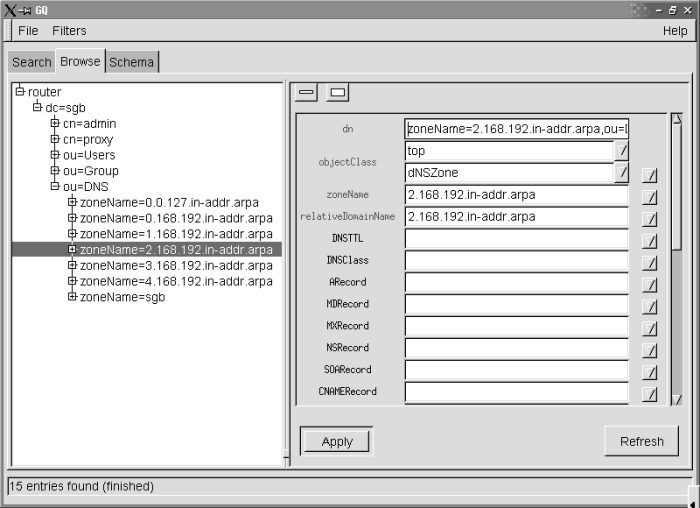Screen dimensions: 700x508
Task: Click the Apply button
Action: (337, 441)
